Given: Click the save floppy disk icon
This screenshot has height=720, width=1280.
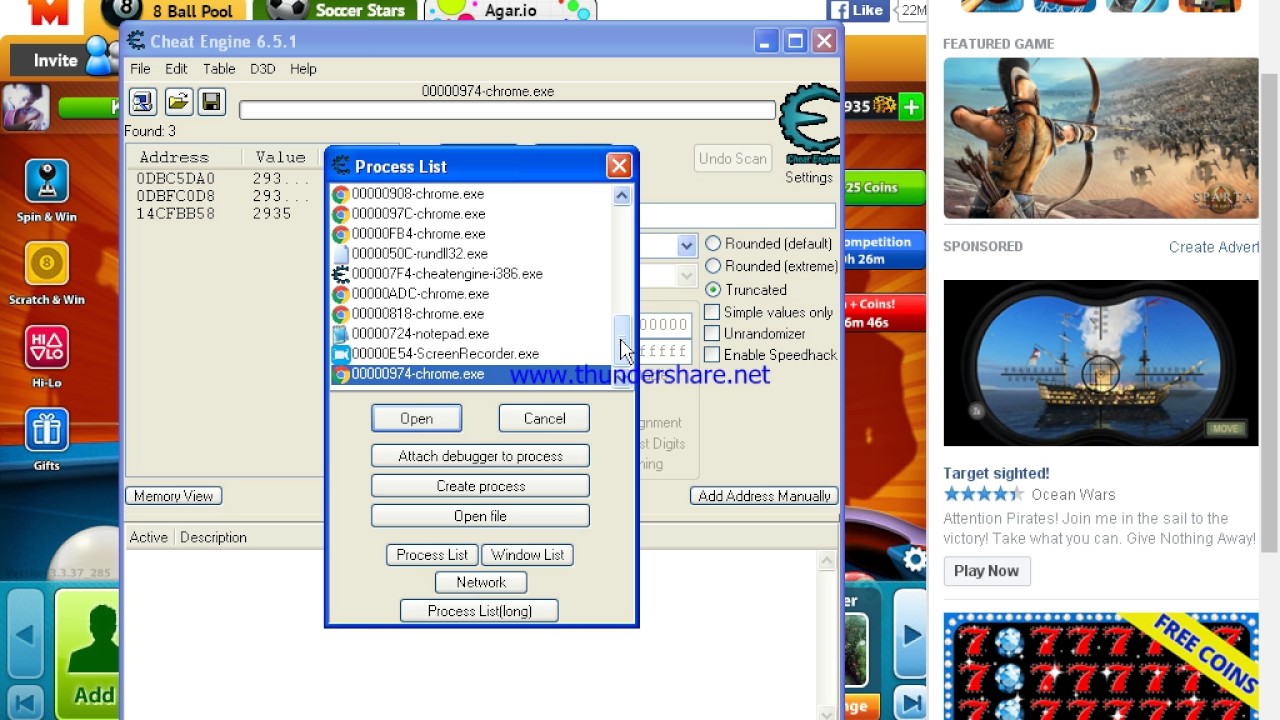Looking at the screenshot, I should tap(211, 102).
